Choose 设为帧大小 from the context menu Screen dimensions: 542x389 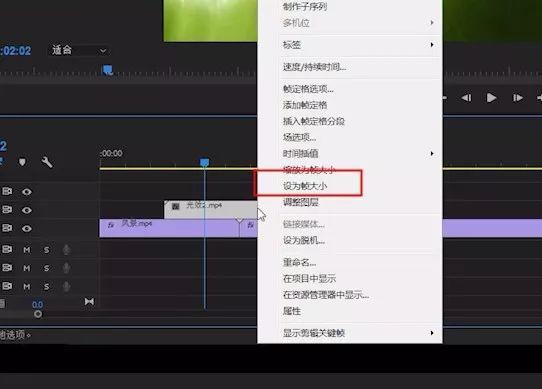[305, 186]
